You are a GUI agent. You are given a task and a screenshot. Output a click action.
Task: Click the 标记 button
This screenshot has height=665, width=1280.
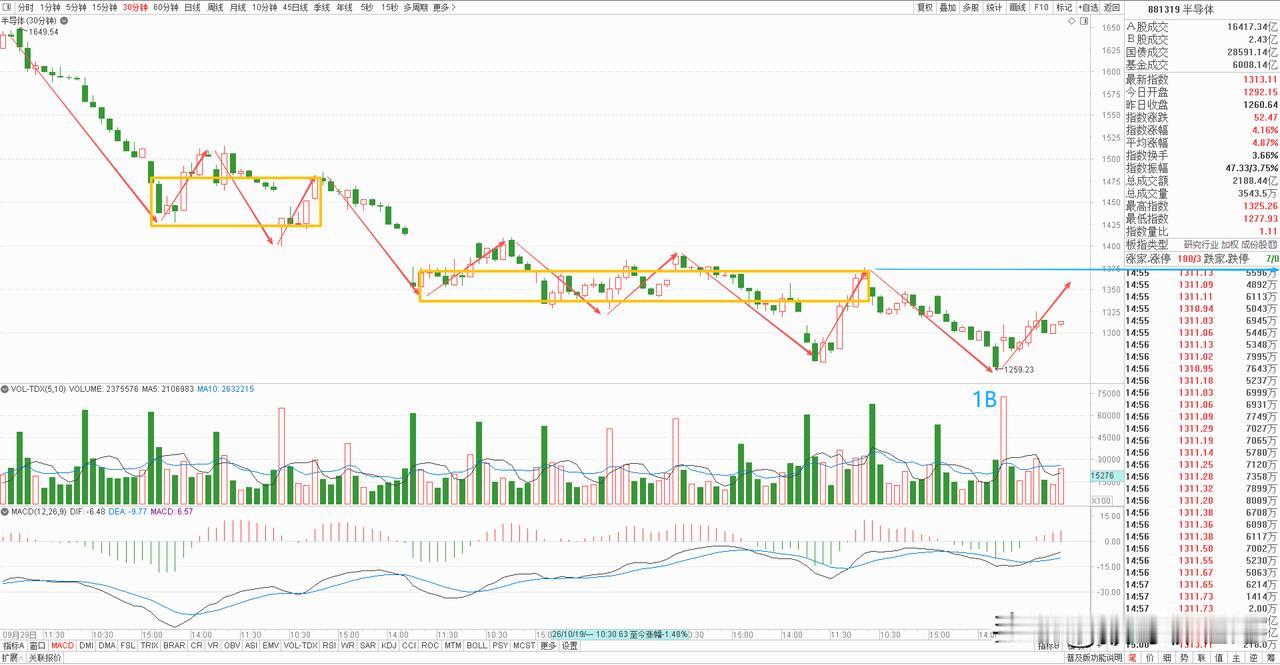point(1064,7)
